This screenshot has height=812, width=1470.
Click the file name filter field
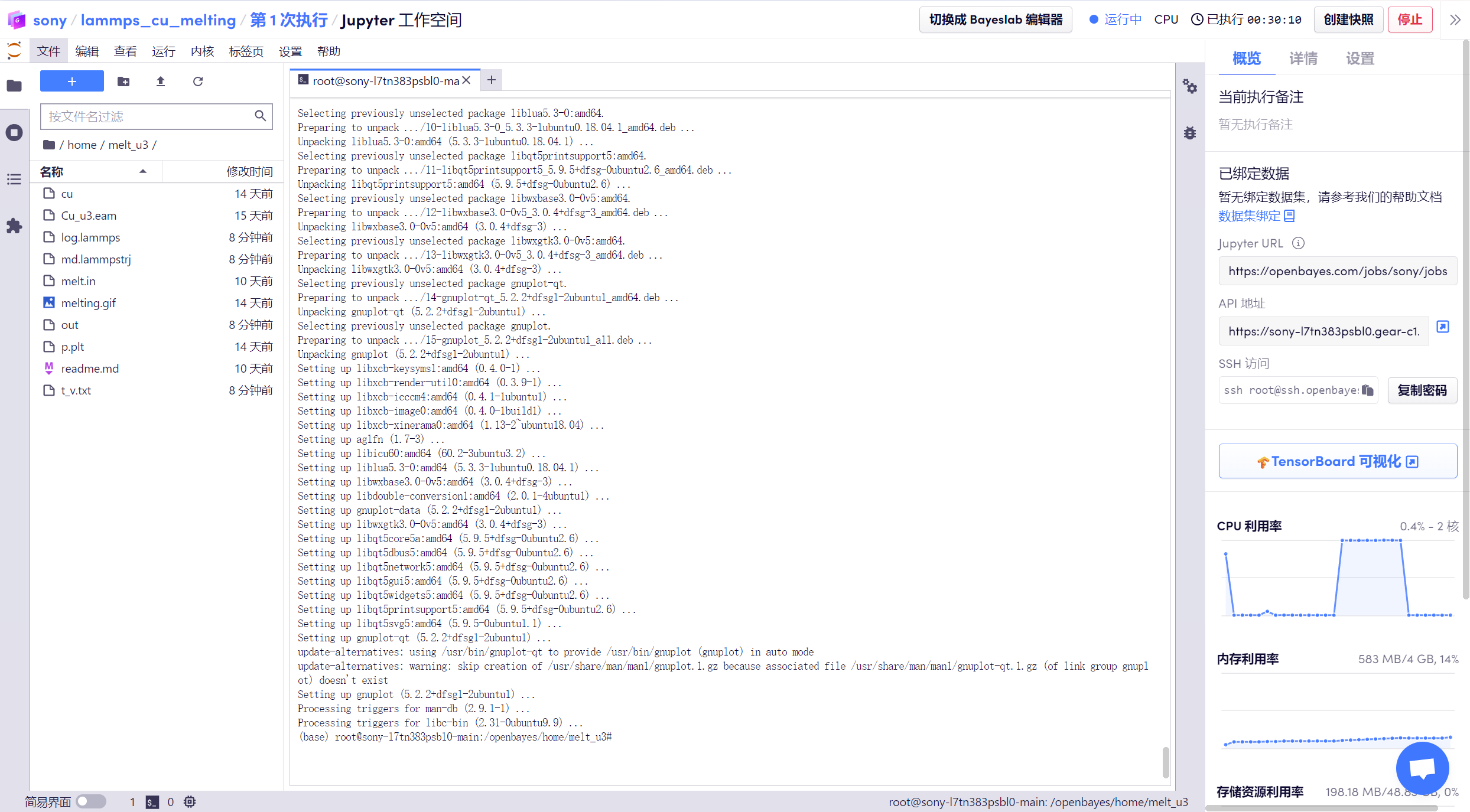[x=148, y=116]
